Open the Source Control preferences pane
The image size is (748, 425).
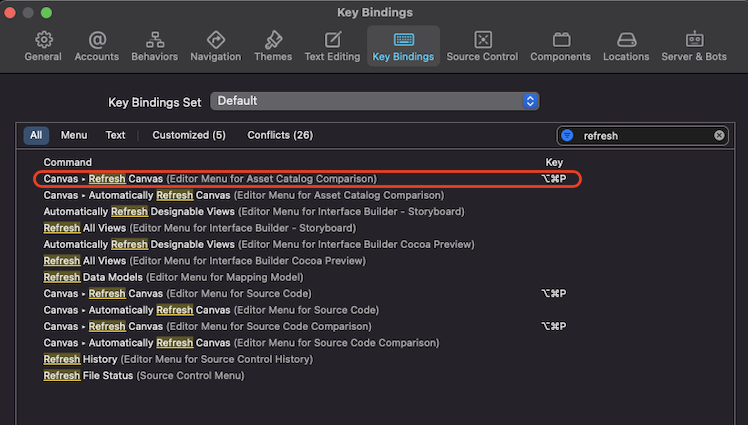482,46
